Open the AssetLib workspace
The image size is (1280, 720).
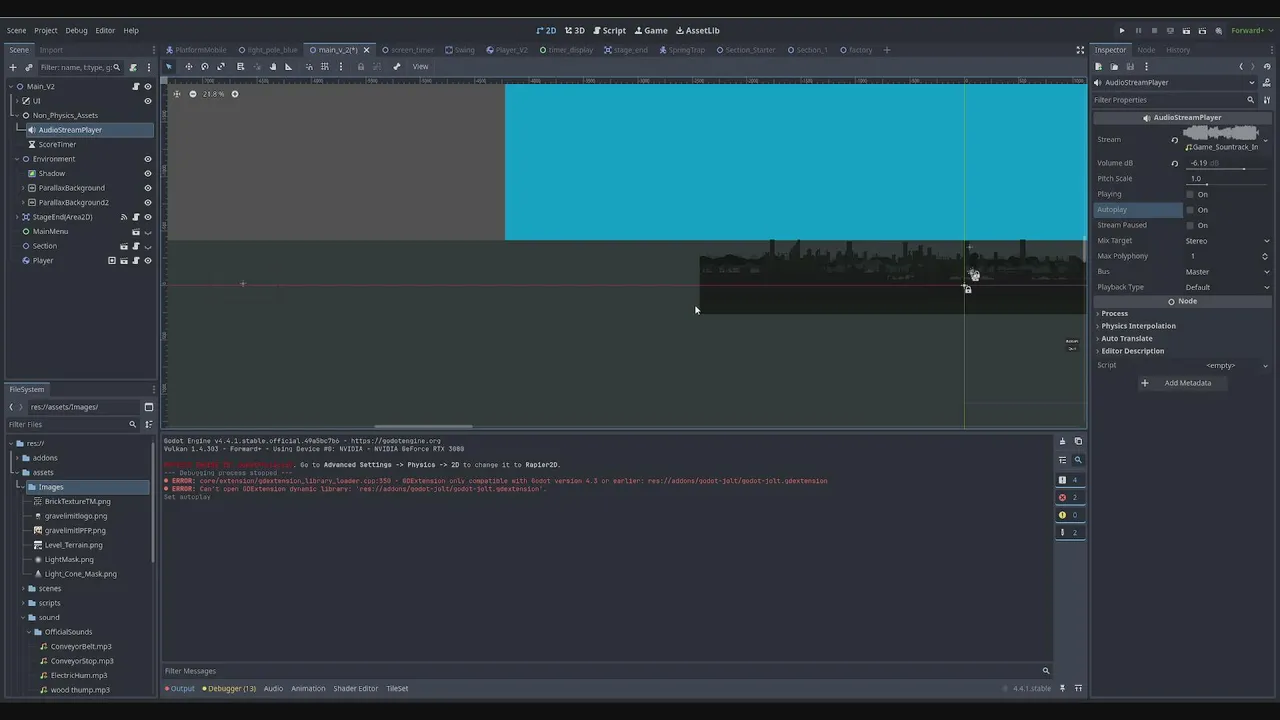[697, 30]
